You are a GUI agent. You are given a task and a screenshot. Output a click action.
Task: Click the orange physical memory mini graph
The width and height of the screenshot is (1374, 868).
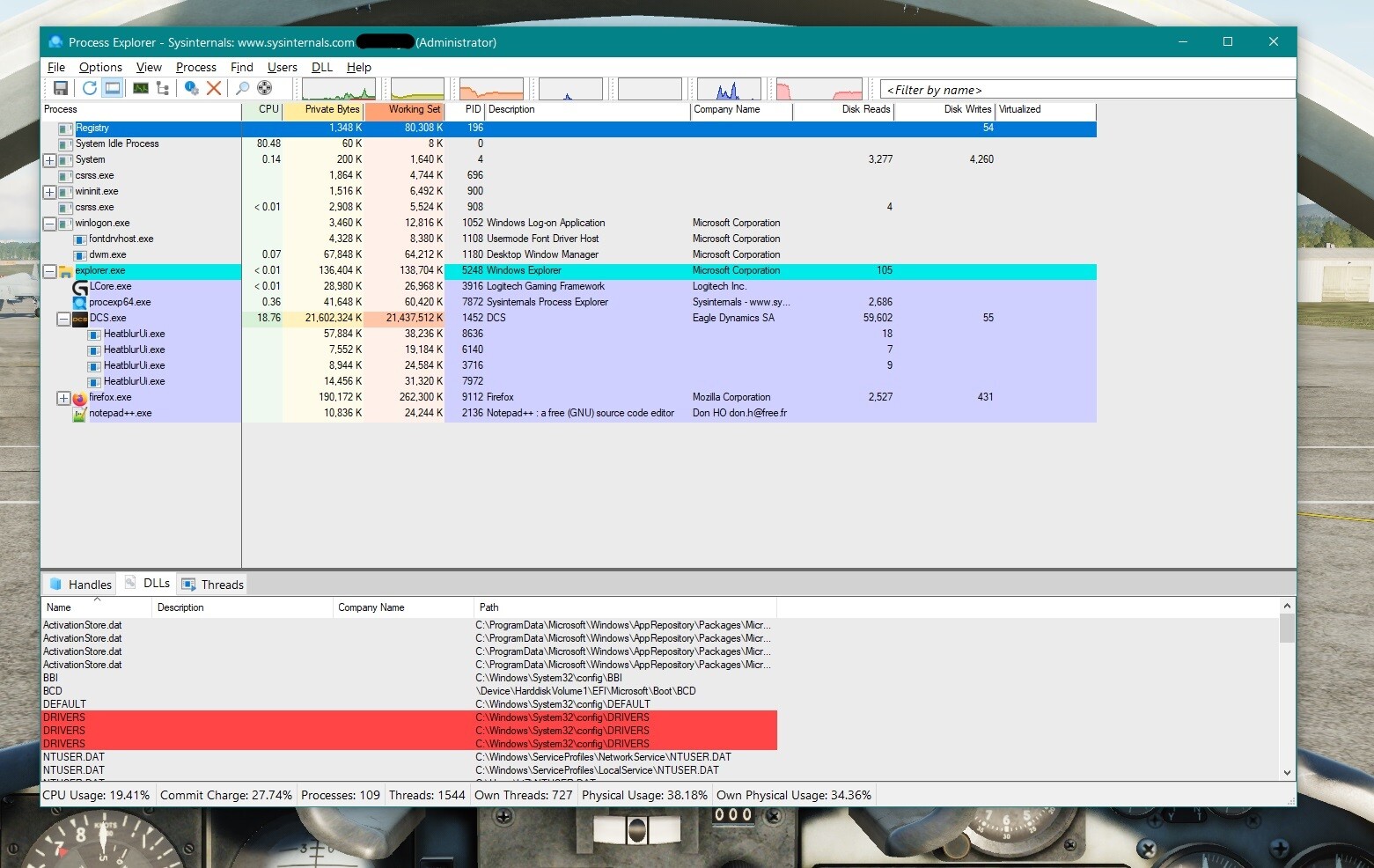click(x=491, y=89)
